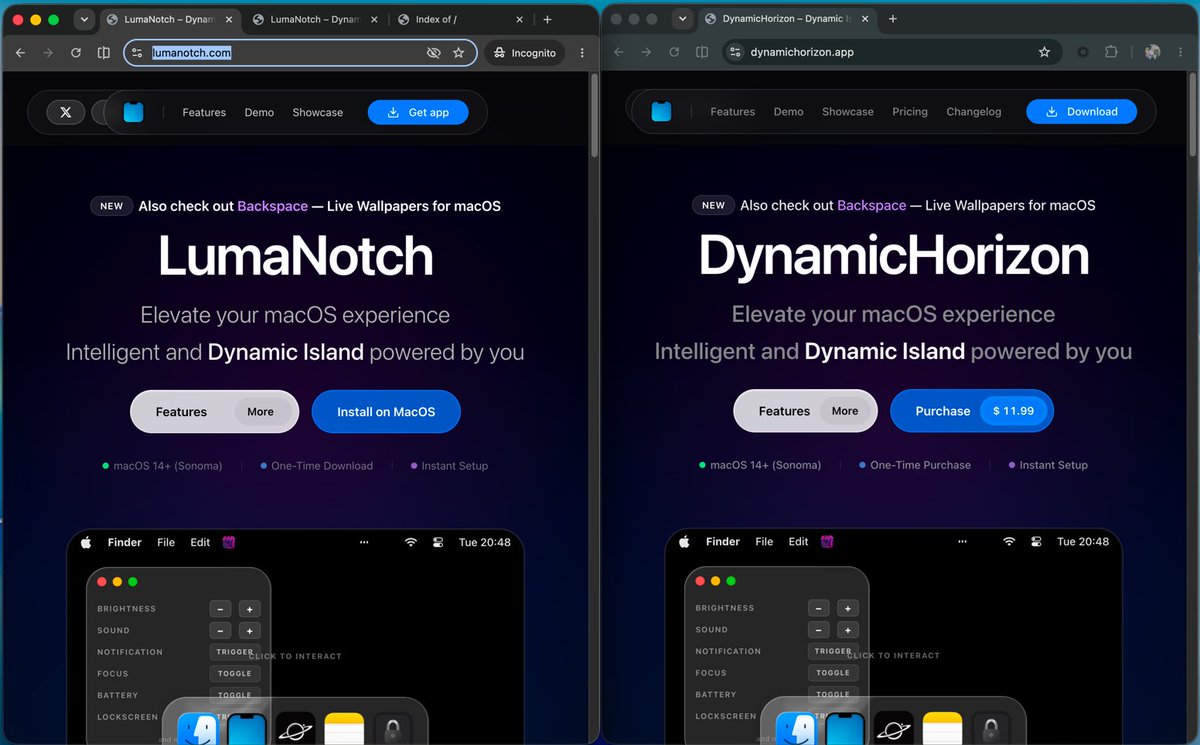This screenshot has width=1200, height=745.
Task: Click the Download button on DynamicHorizon
Action: pyautogui.click(x=1081, y=111)
